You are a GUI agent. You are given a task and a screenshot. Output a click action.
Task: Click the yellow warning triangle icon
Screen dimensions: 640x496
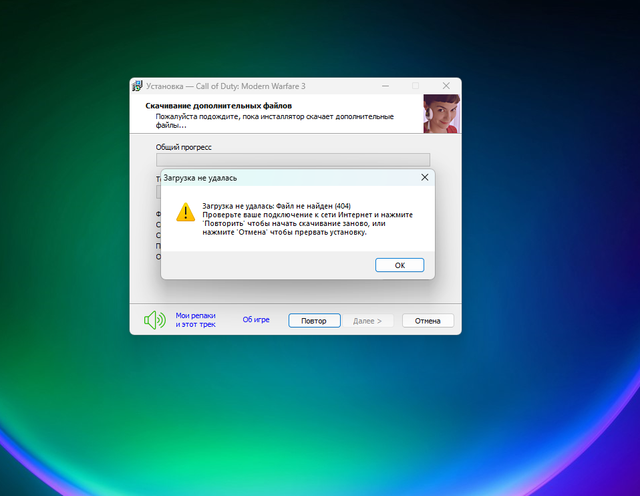point(185,212)
